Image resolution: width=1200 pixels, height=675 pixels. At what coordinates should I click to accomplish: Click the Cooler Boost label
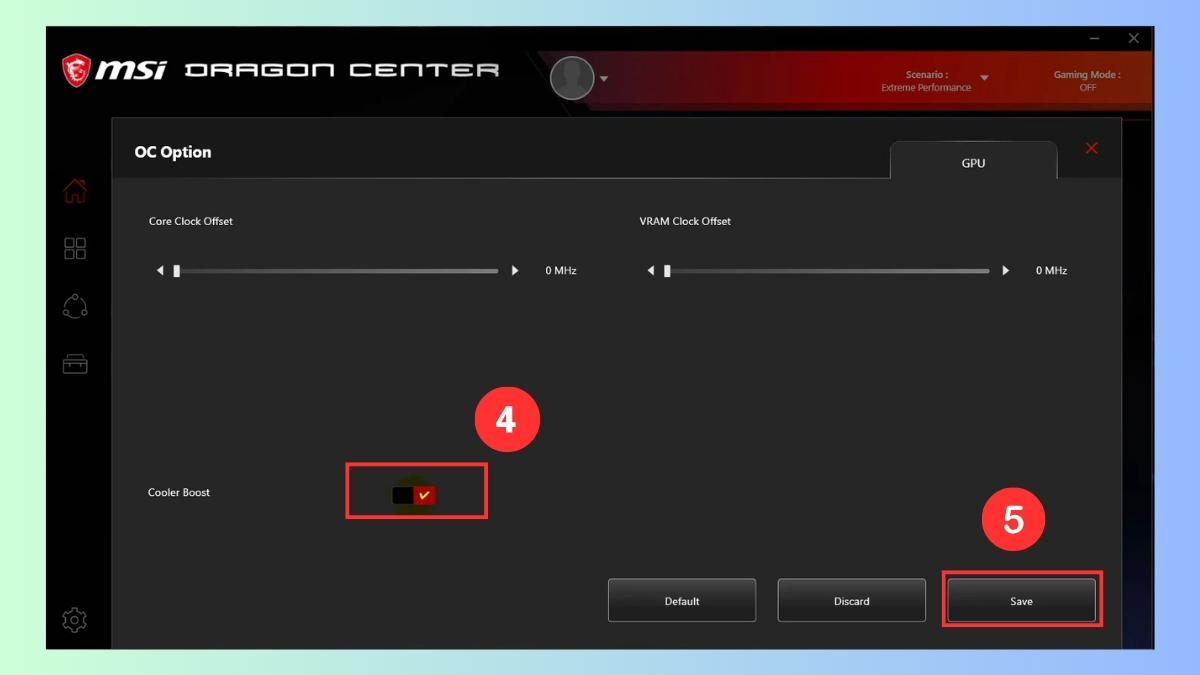(x=179, y=493)
